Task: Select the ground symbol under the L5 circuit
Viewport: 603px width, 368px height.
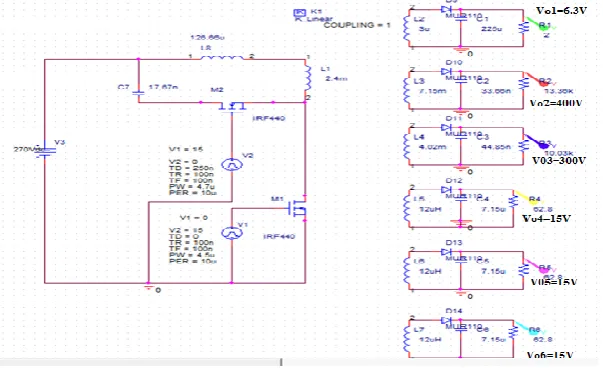Action: 461,223
